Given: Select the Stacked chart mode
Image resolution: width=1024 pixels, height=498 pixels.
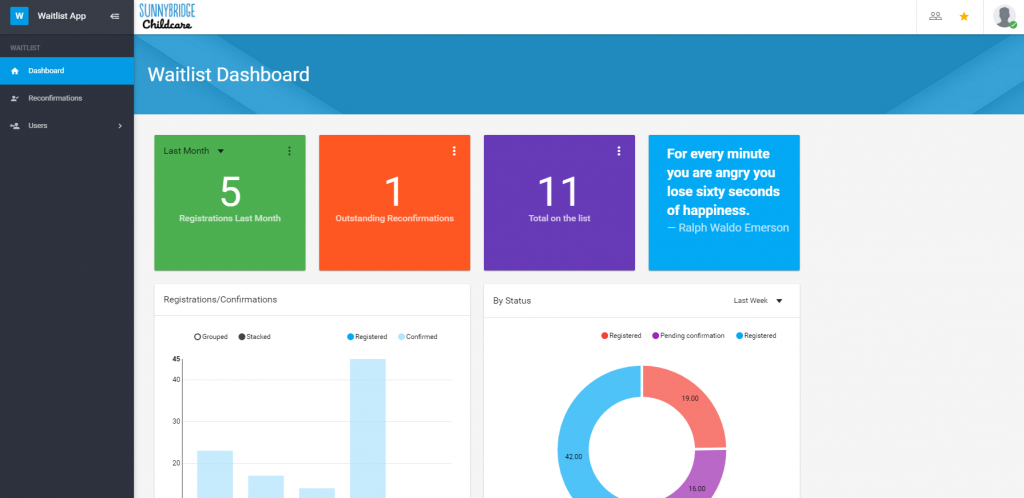Looking at the screenshot, I should click(254, 337).
